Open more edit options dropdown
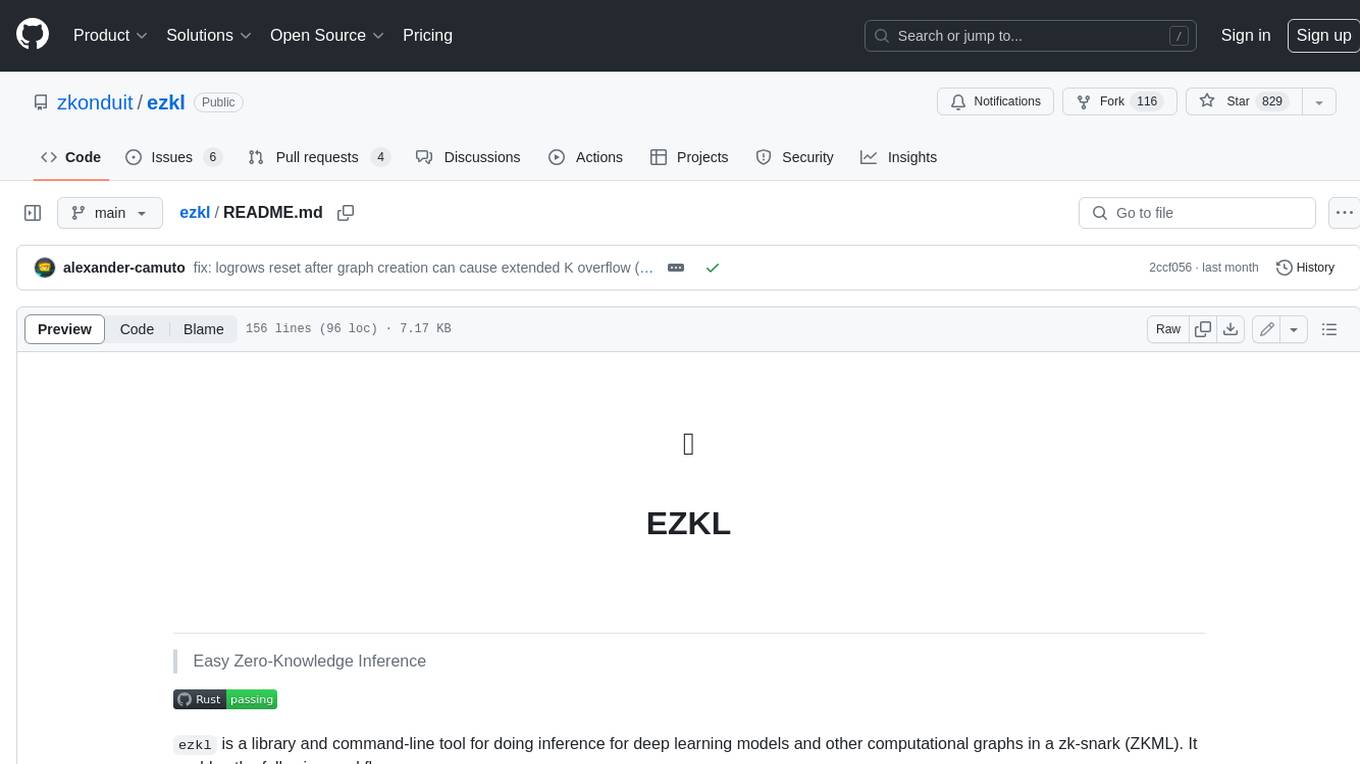Viewport: 1360px width, 764px height. tap(1294, 329)
